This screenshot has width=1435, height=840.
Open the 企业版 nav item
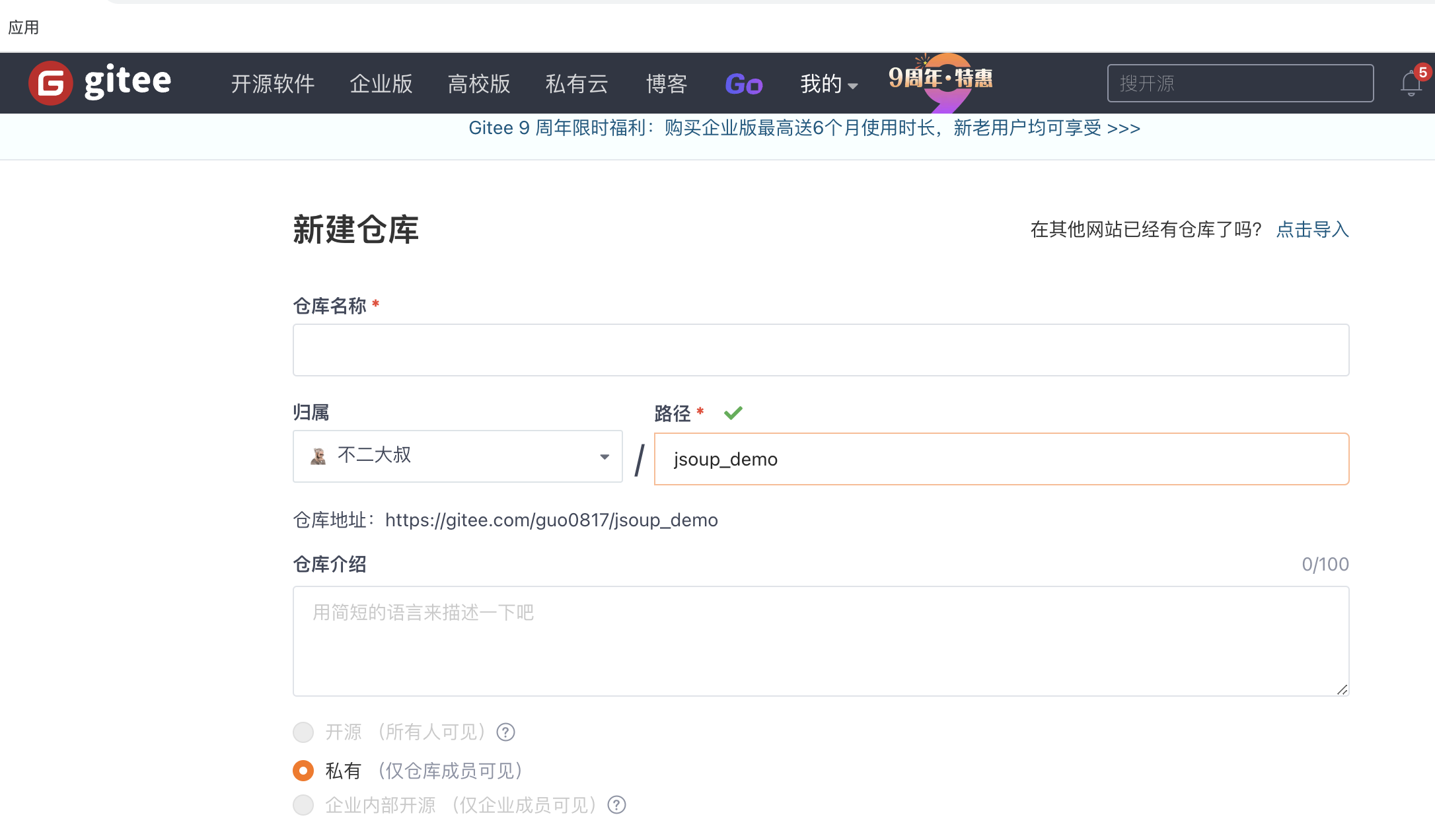point(381,84)
